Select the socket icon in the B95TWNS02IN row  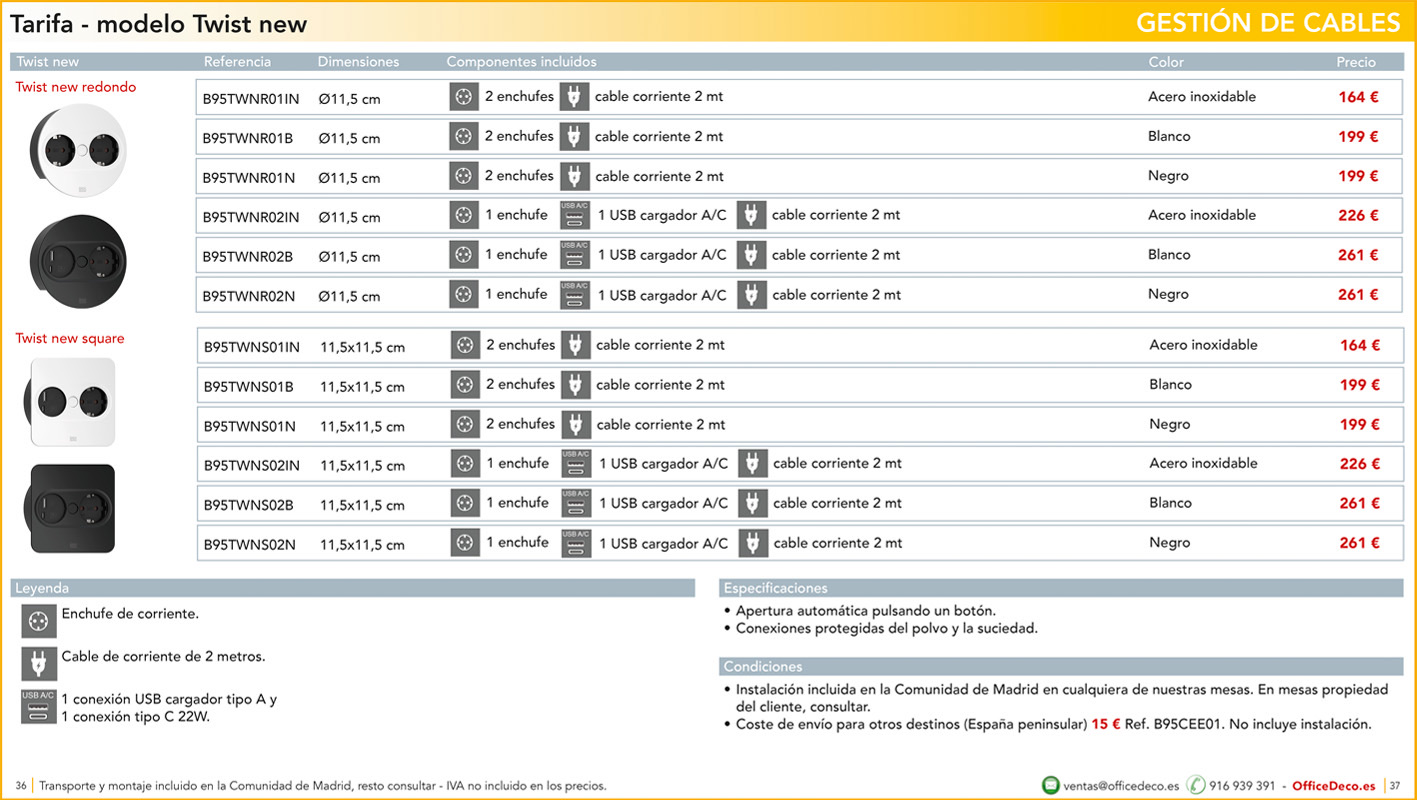pyautogui.click(x=465, y=464)
